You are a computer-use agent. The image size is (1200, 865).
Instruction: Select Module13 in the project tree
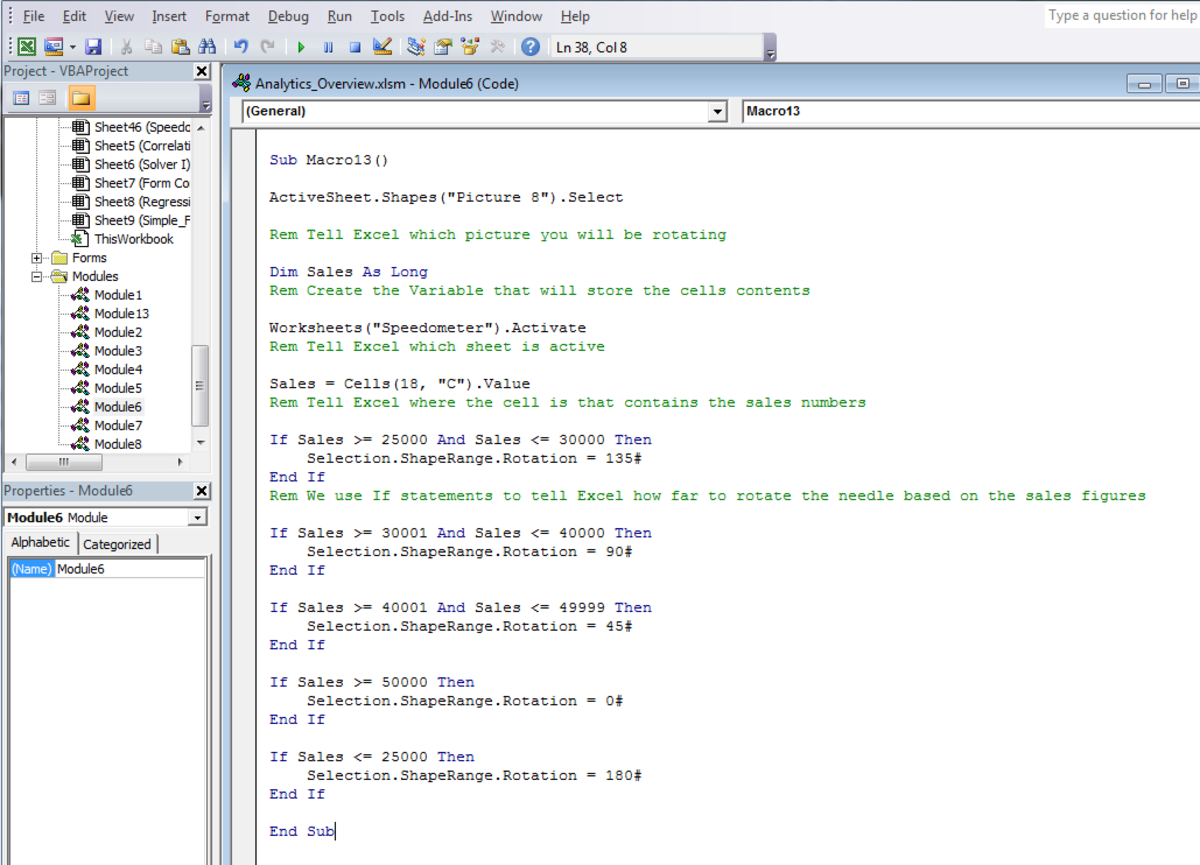pyautogui.click(x=122, y=314)
